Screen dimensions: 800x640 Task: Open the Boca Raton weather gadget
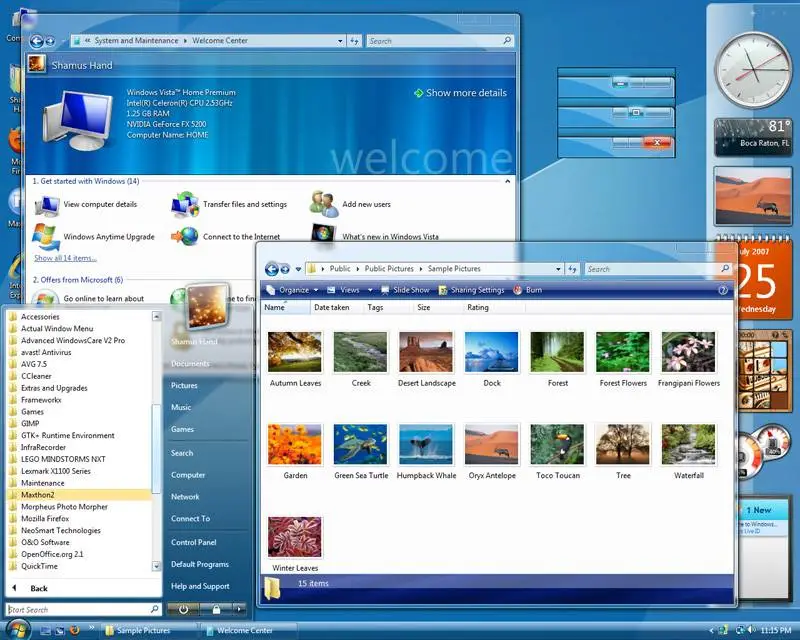753,136
